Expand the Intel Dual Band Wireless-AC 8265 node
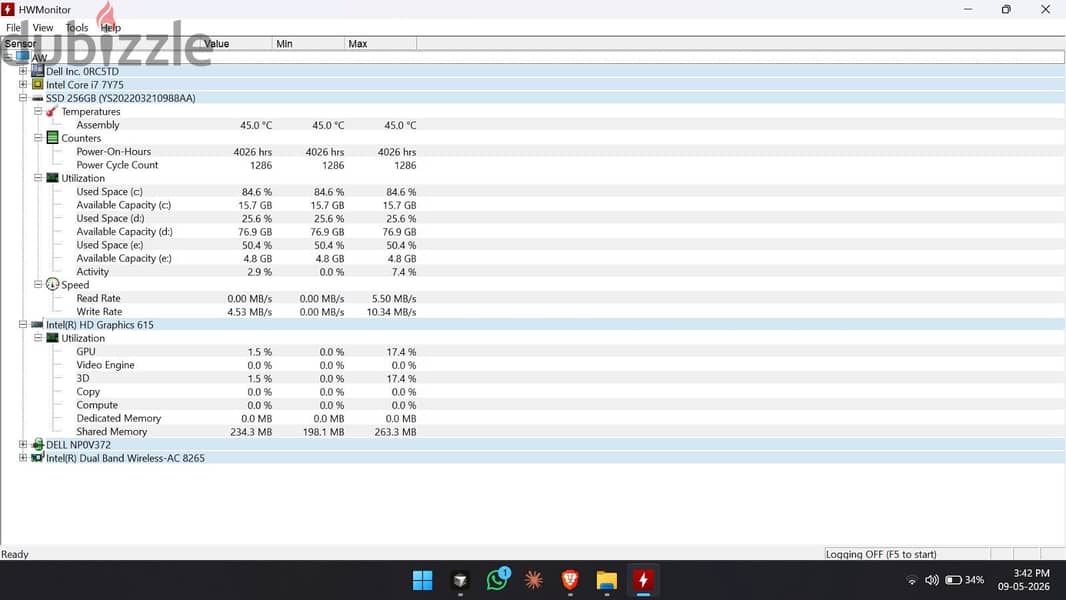Viewport: 1066px width, 600px height. tap(23, 457)
